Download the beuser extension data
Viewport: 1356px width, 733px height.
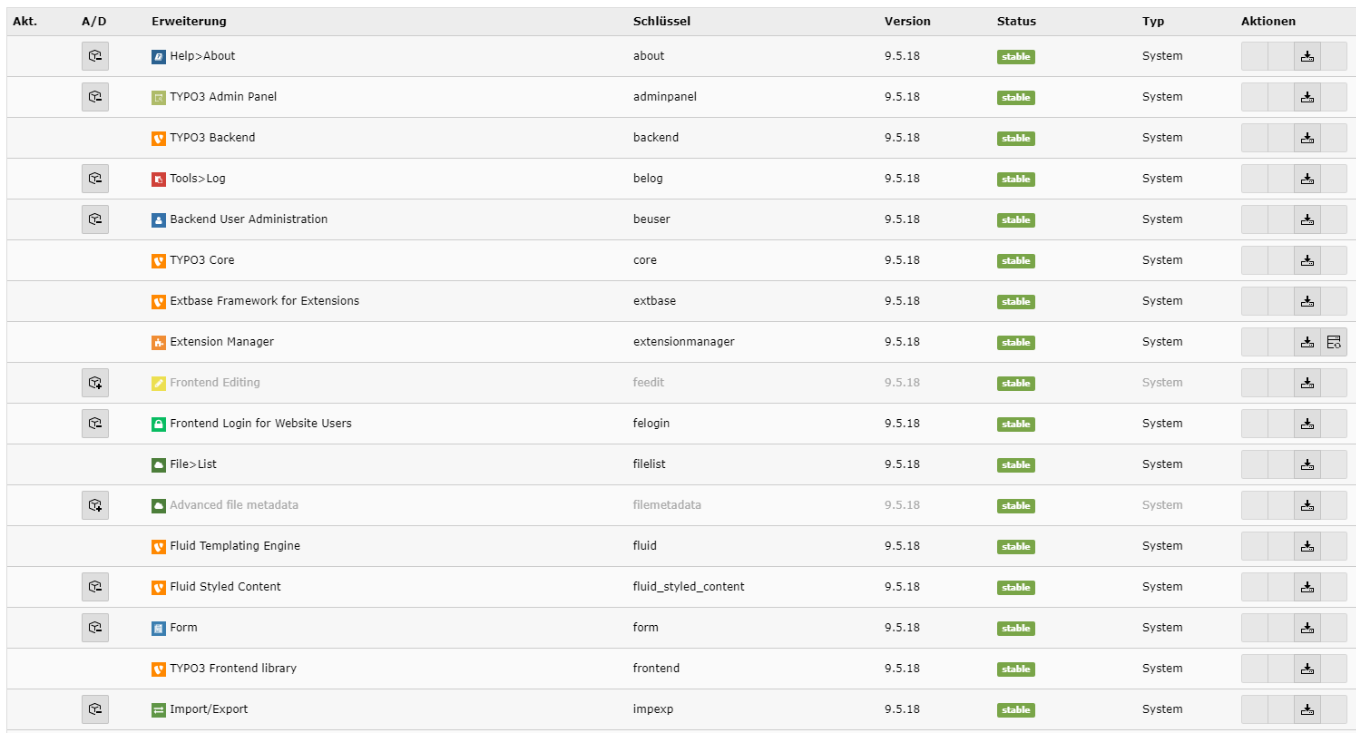1307,220
